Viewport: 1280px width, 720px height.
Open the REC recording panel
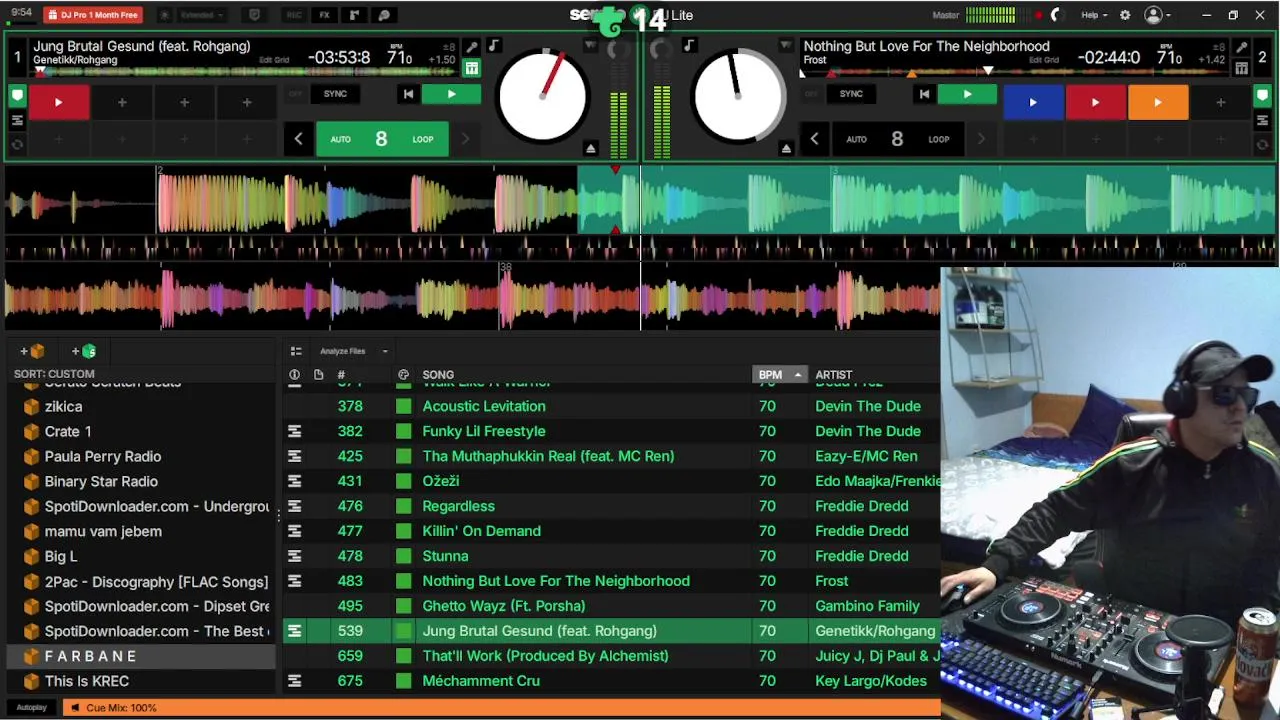click(x=294, y=15)
